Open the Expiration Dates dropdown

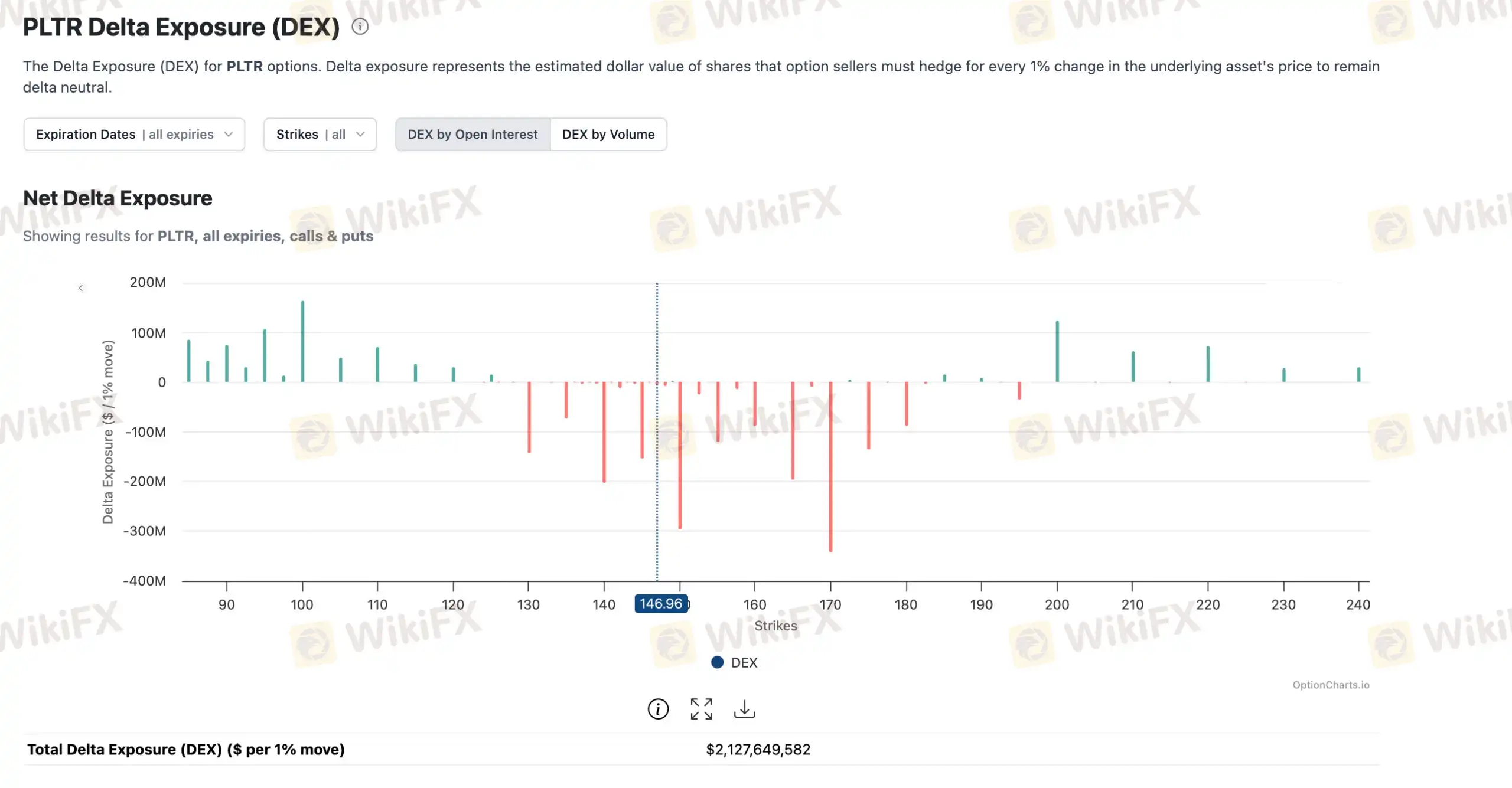[x=134, y=135]
